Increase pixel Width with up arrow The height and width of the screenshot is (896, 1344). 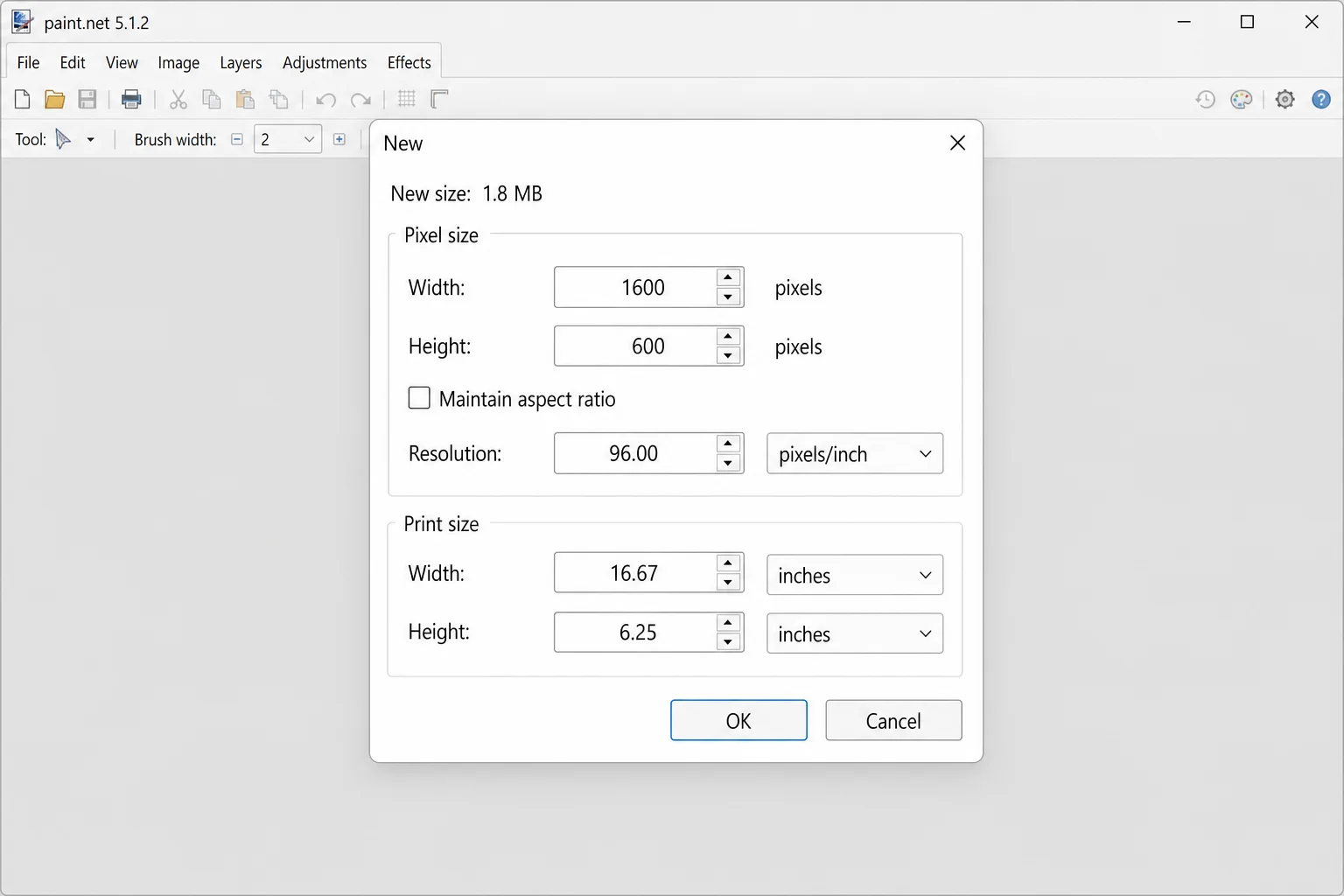coord(728,277)
